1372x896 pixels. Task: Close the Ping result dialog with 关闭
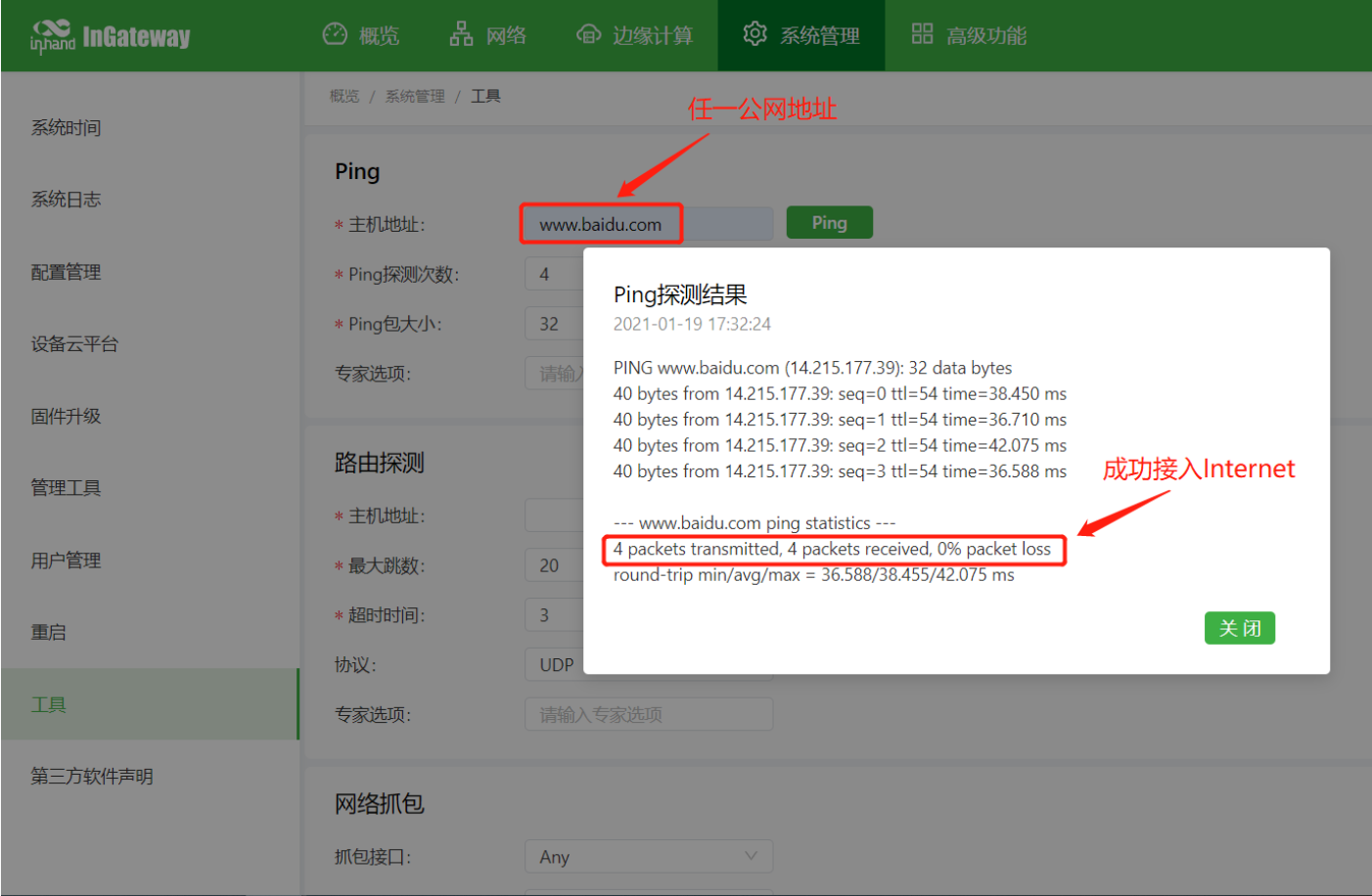[x=1240, y=628]
